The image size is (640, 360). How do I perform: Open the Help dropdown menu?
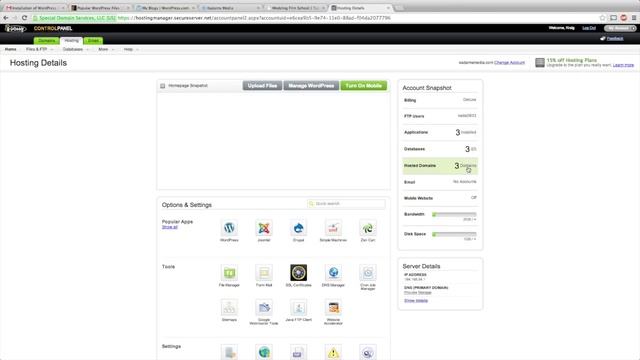click(131, 49)
